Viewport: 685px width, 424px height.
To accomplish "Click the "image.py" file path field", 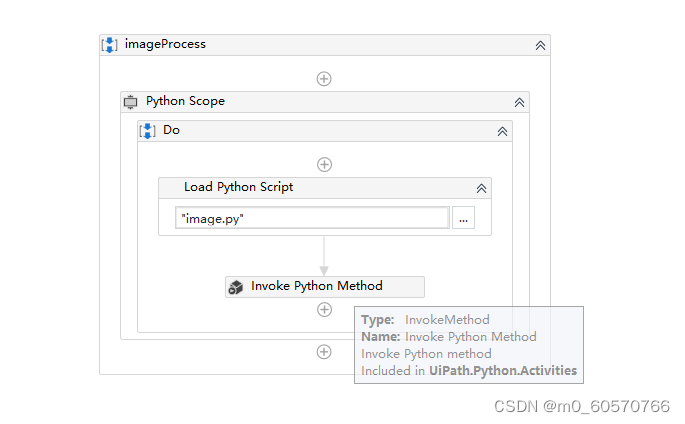I will pos(312,218).
